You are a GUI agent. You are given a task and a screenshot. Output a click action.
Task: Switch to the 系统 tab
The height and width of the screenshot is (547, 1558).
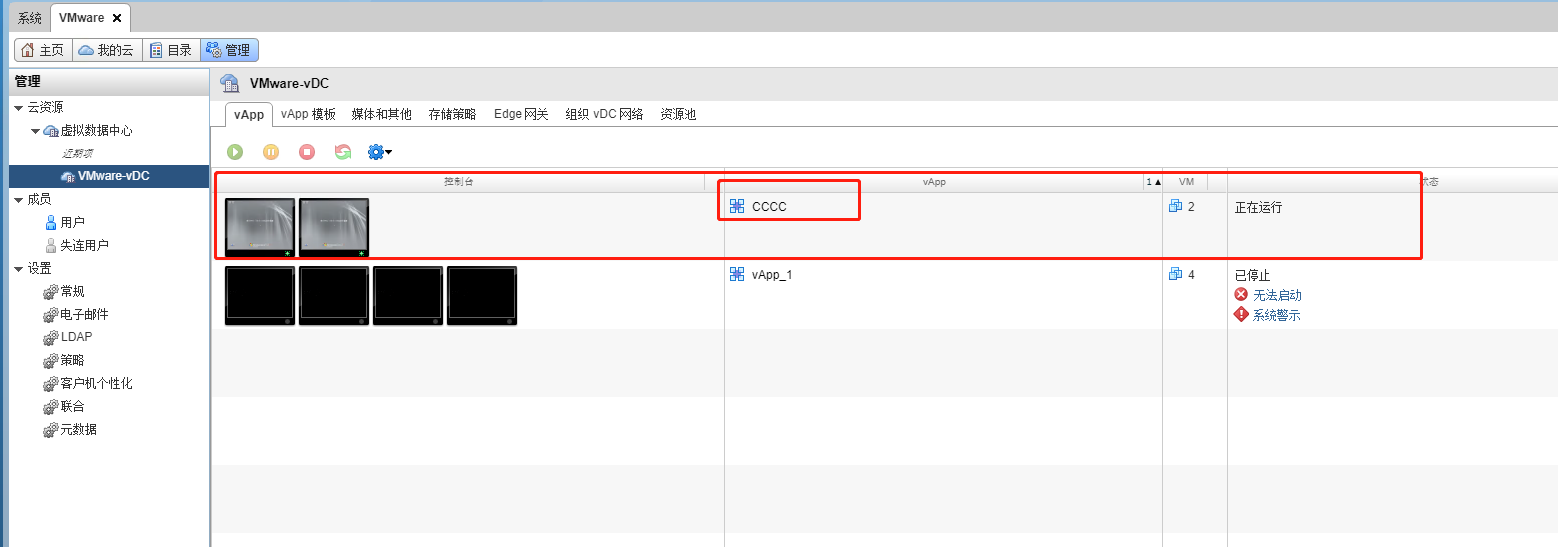point(30,18)
